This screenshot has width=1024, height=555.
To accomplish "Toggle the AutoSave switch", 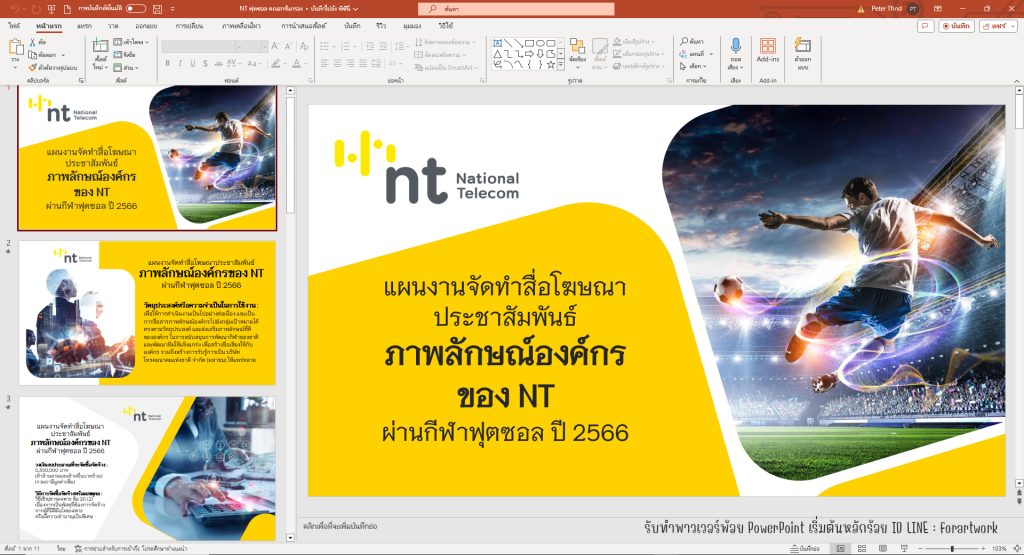I will (x=135, y=8).
